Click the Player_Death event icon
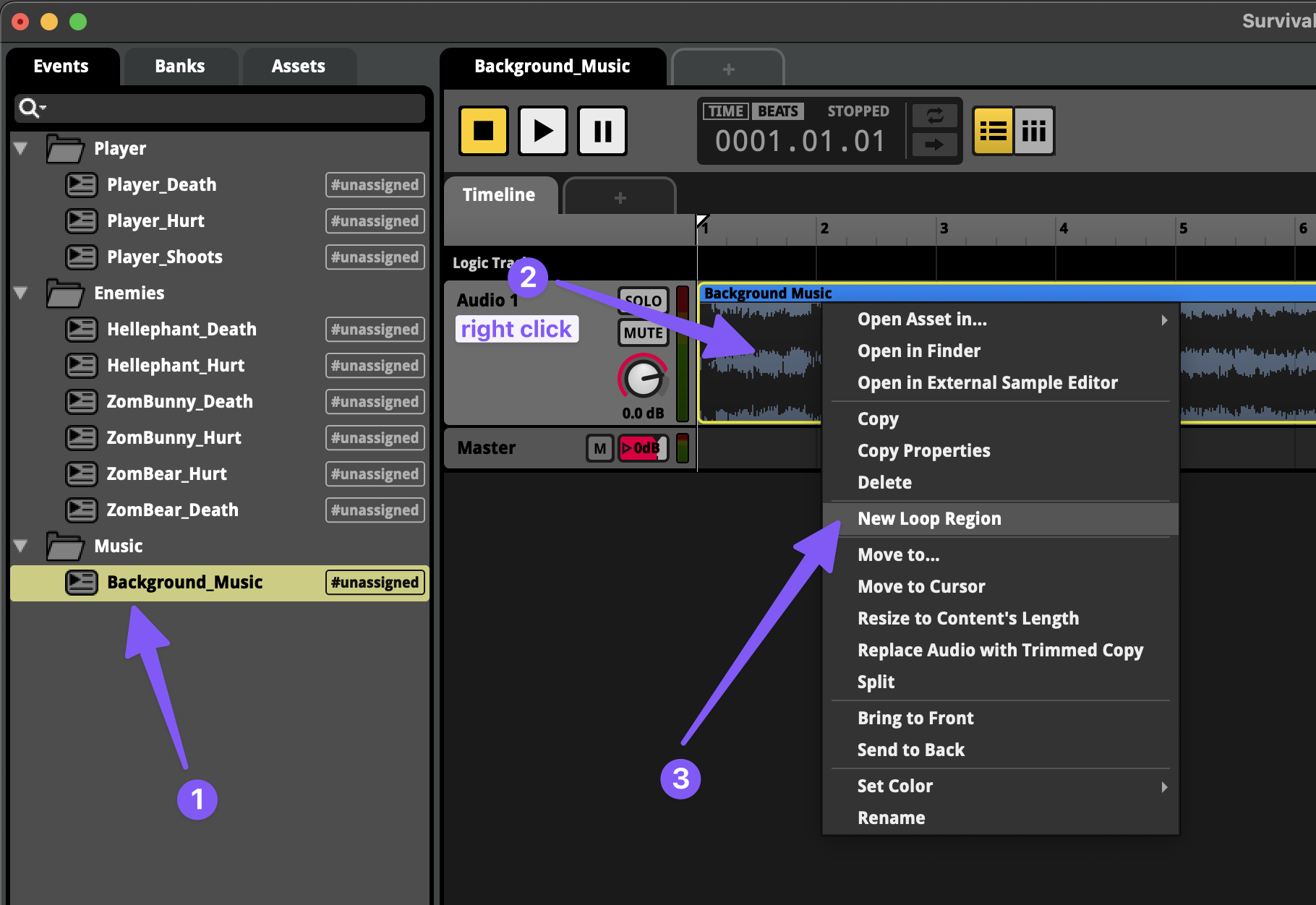 click(x=81, y=185)
